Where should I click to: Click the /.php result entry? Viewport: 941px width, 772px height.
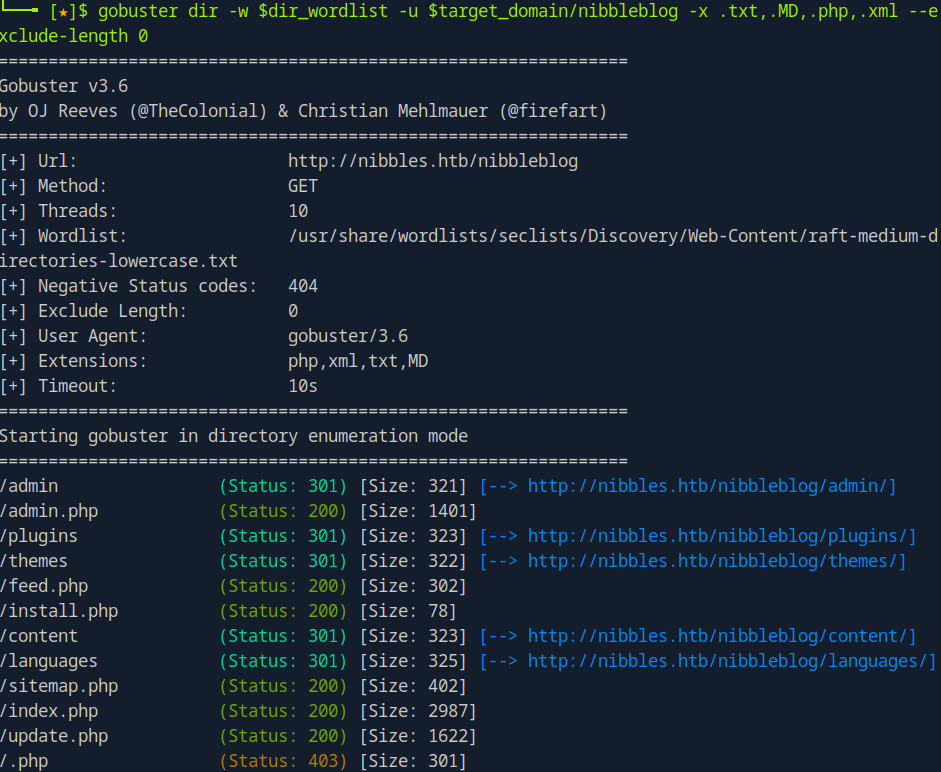pos(24,761)
